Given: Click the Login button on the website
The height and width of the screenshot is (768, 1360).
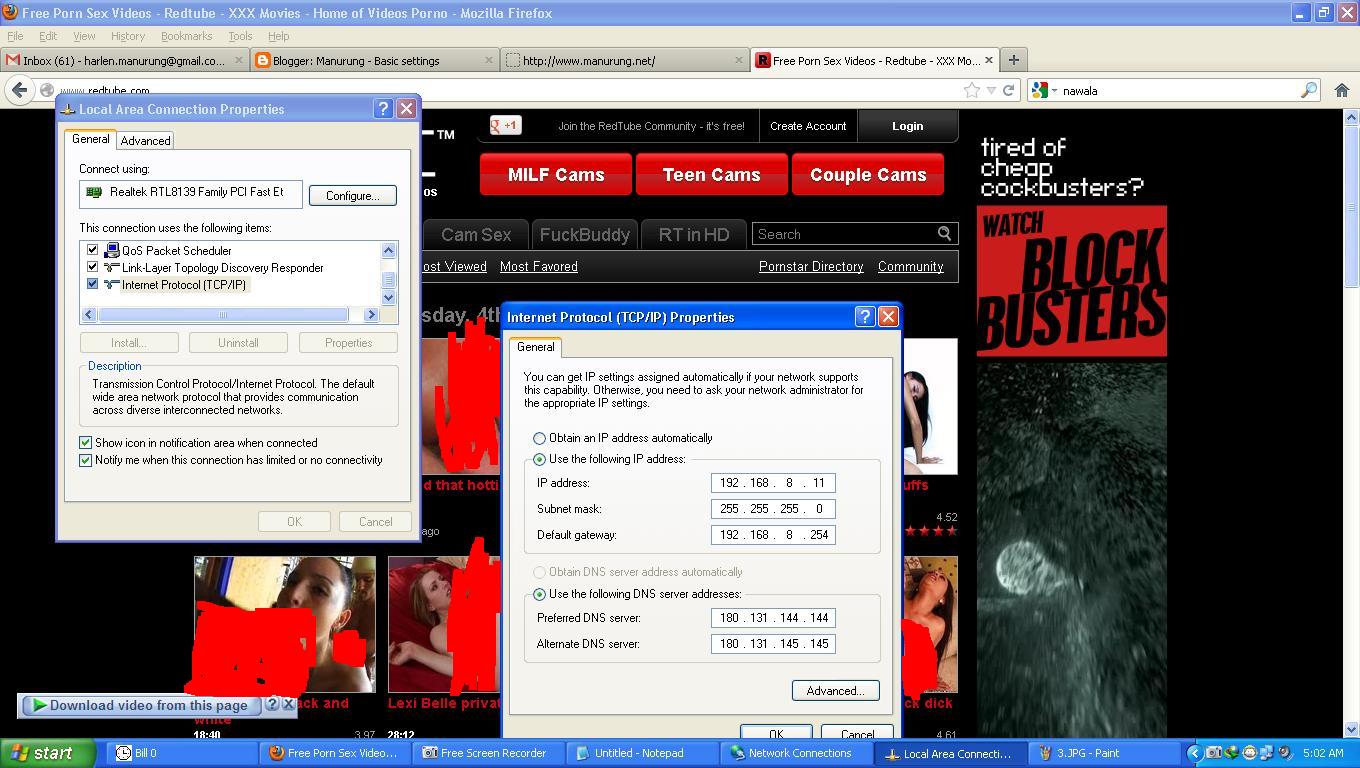Looking at the screenshot, I should (x=907, y=126).
